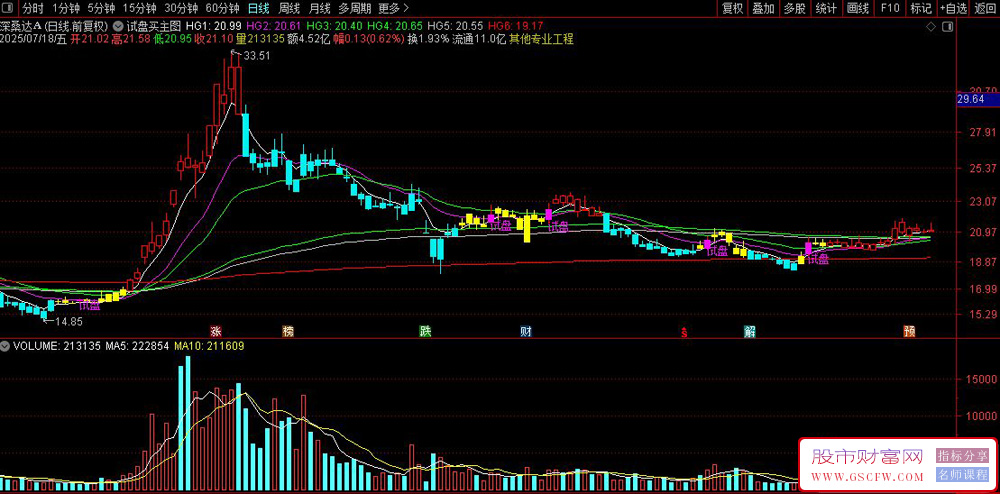Select the 月线 monthly period tab
The height and width of the screenshot is (494, 1000).
pos(319,8)
